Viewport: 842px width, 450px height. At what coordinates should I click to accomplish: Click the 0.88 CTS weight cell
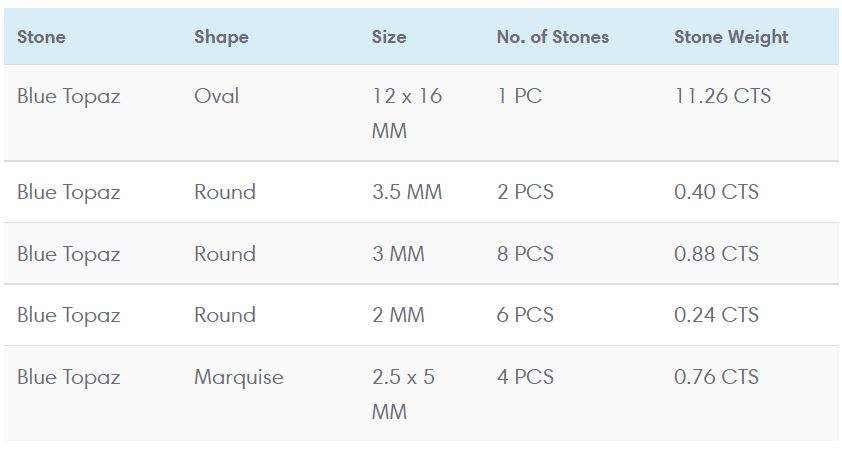(x=716, y=254)
